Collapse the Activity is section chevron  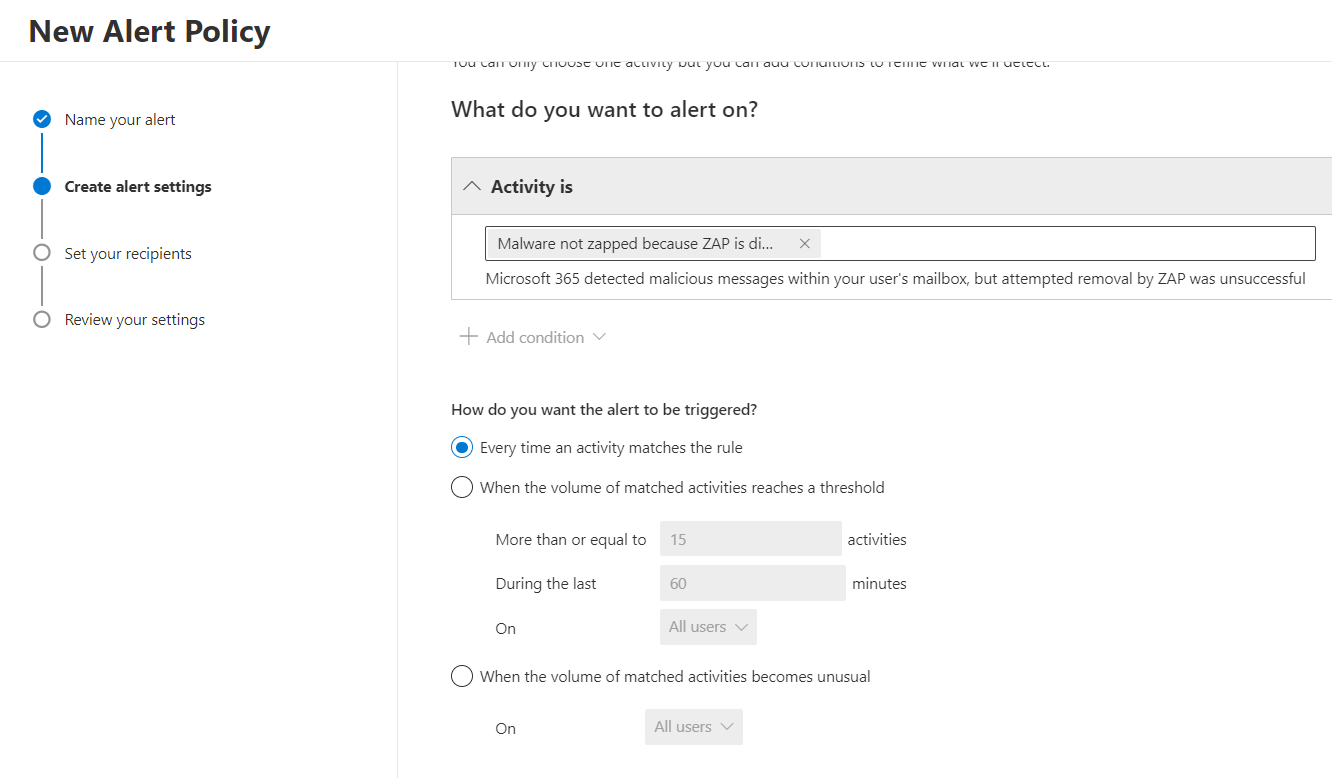click(472, 187)
